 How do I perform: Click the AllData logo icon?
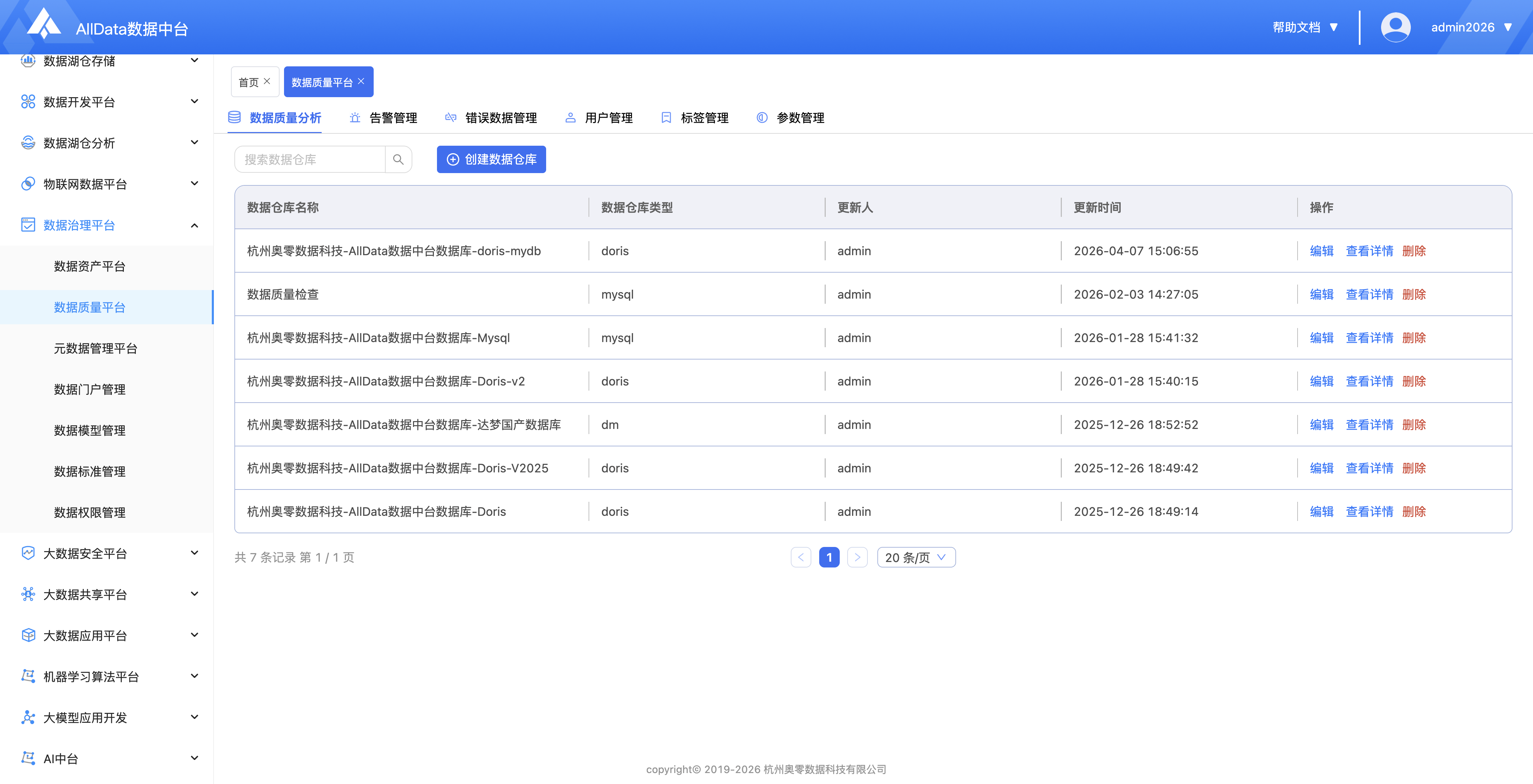click(x=44, y=24)
